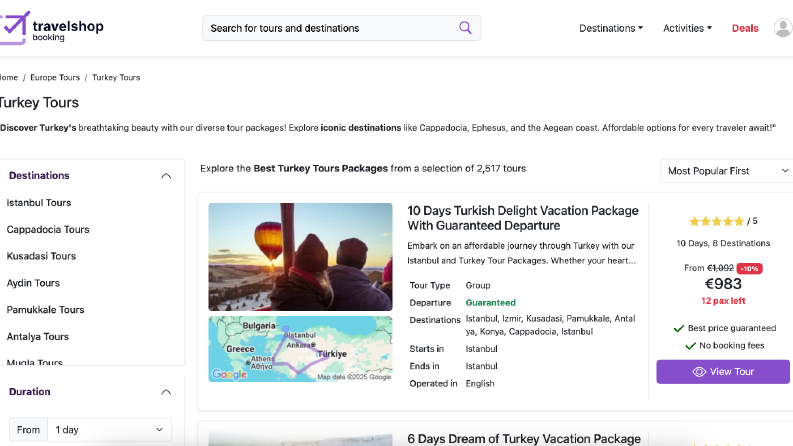The width and height of the screenshot is (793, 446).
Task: Click the Google logo on map
Action: [x=229, y=374]
